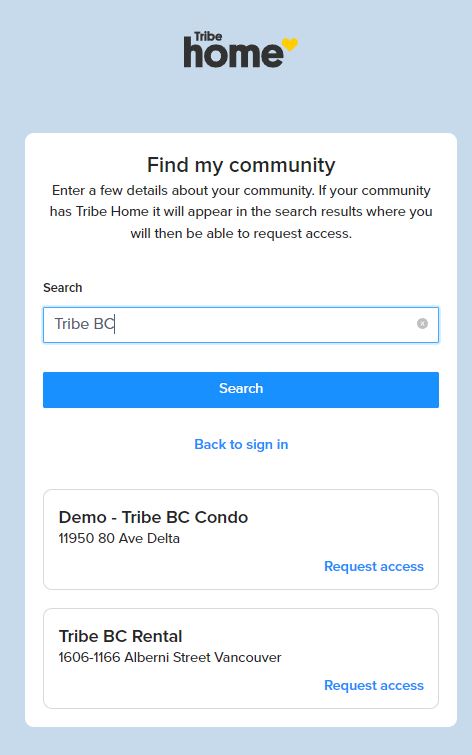
Task: Click the address "1606-1166 Alberni Street Vancouver"
Action: (170, 657)
